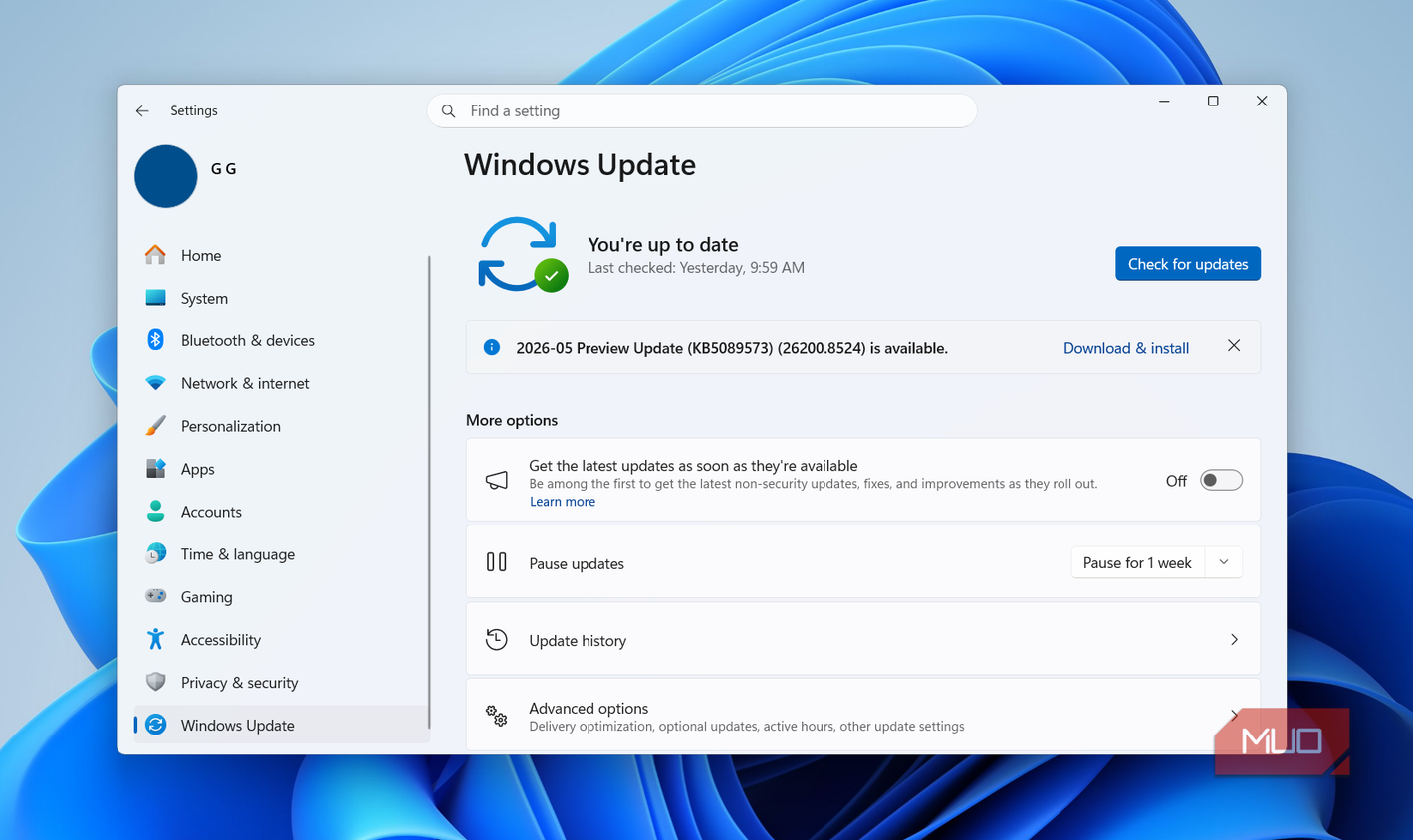Click the Accessibility figure icon
The height and width of the screenshot is (840, 1413).
(155, 639)
